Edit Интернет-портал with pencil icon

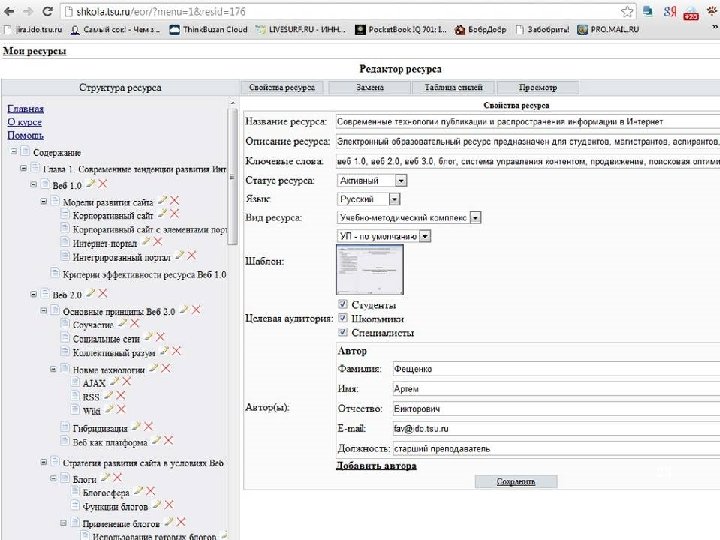point(146,241)
